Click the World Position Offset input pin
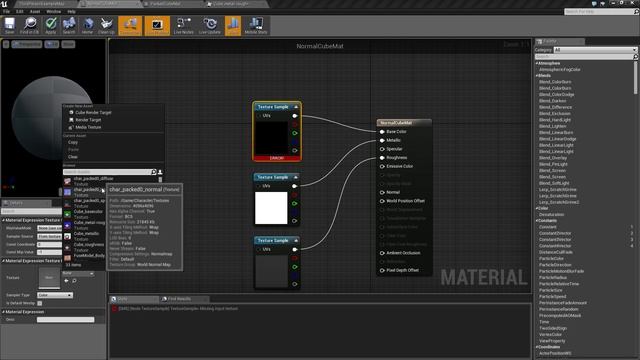 382,201
